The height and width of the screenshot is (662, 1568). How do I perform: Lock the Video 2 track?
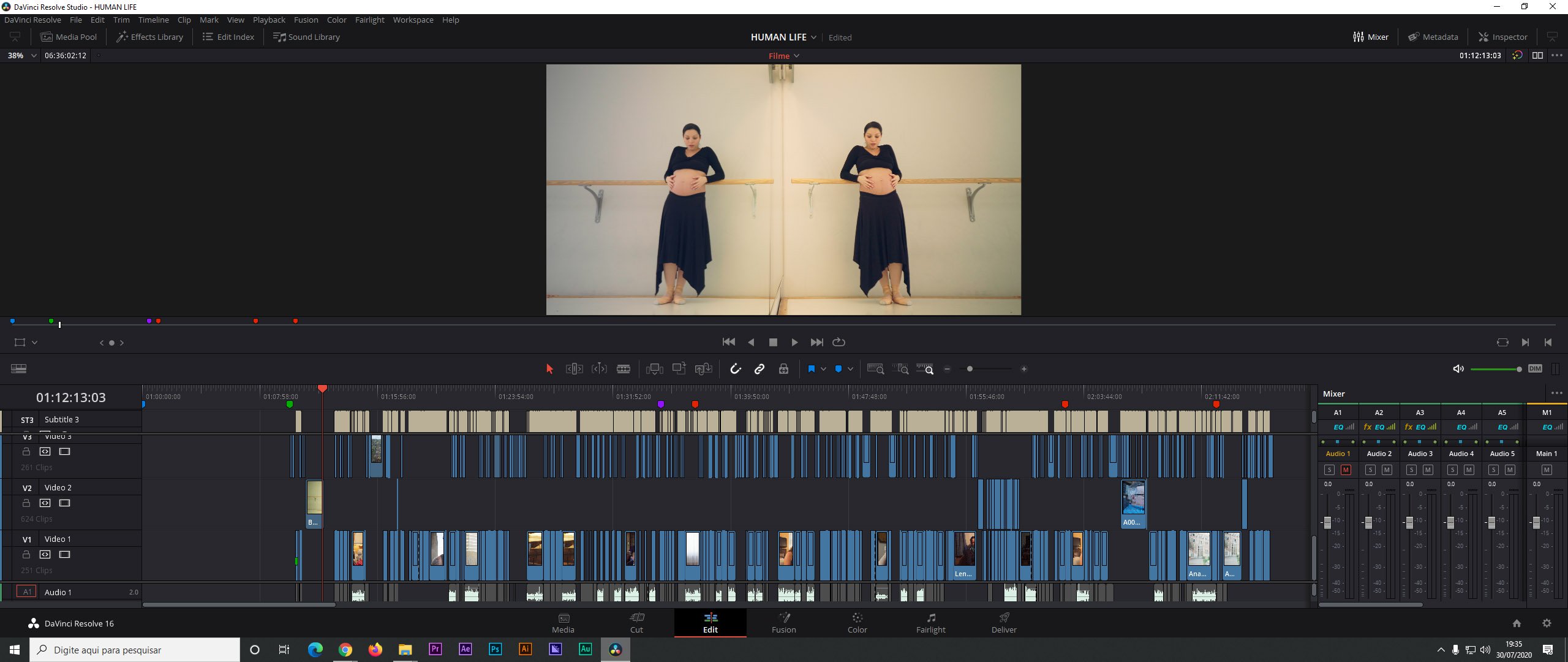point(26,503)
